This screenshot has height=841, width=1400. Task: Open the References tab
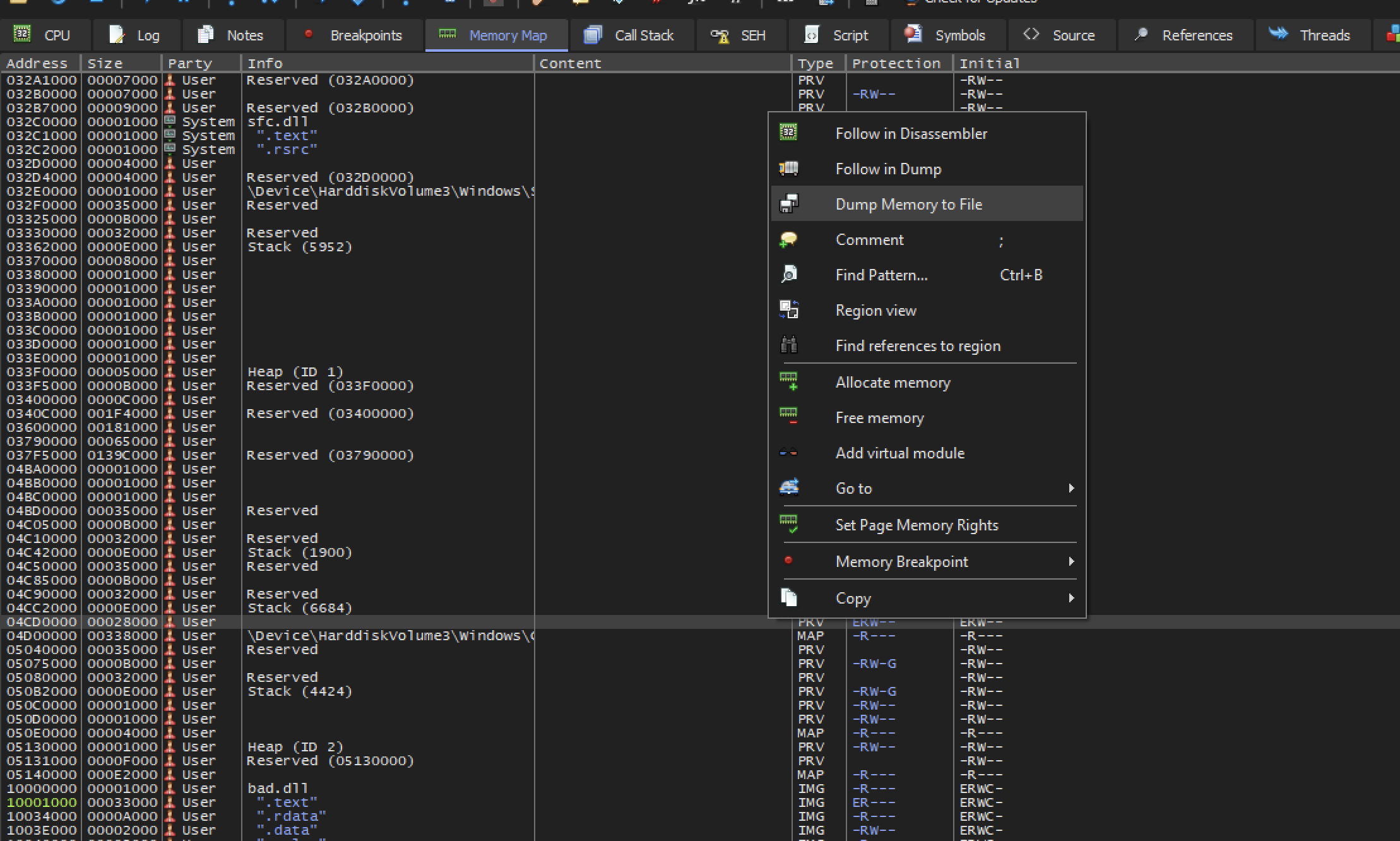click(1185, 35)
